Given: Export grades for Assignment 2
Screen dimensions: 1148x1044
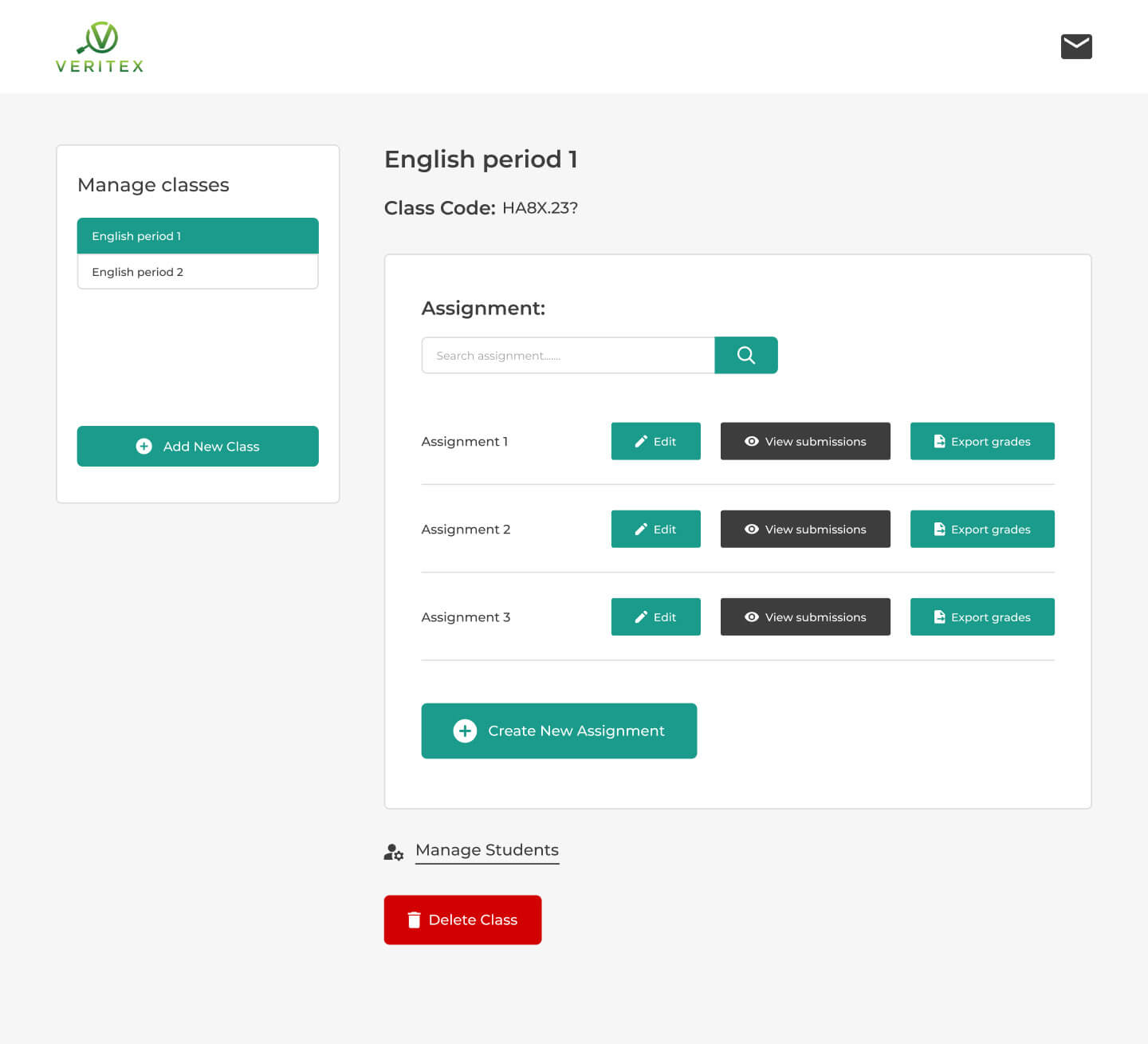Looking at the screenshot, I should tap(982, 529).
